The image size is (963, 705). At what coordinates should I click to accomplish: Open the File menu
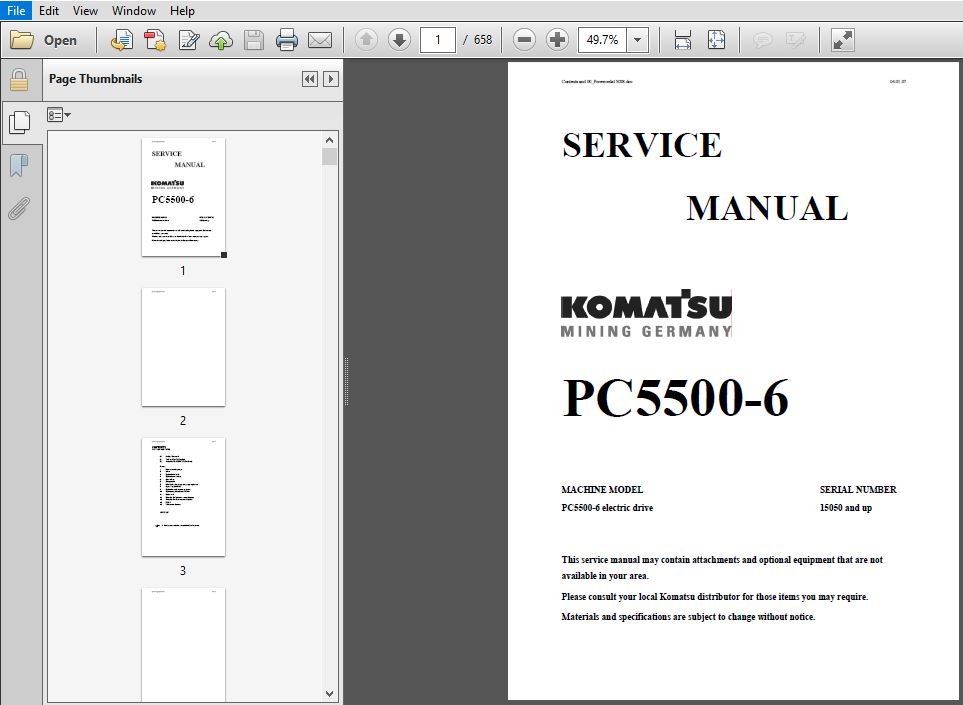pyautogui.click(x=16, y=10)
